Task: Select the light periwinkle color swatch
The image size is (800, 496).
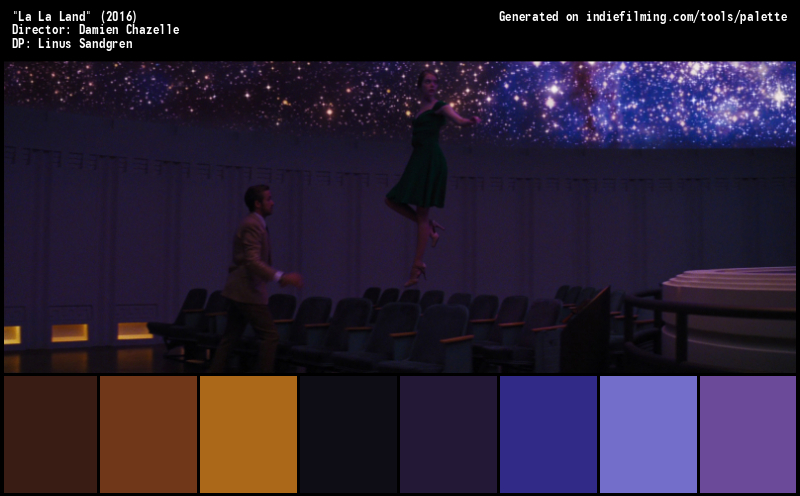Action: click(x=648, y=434)
